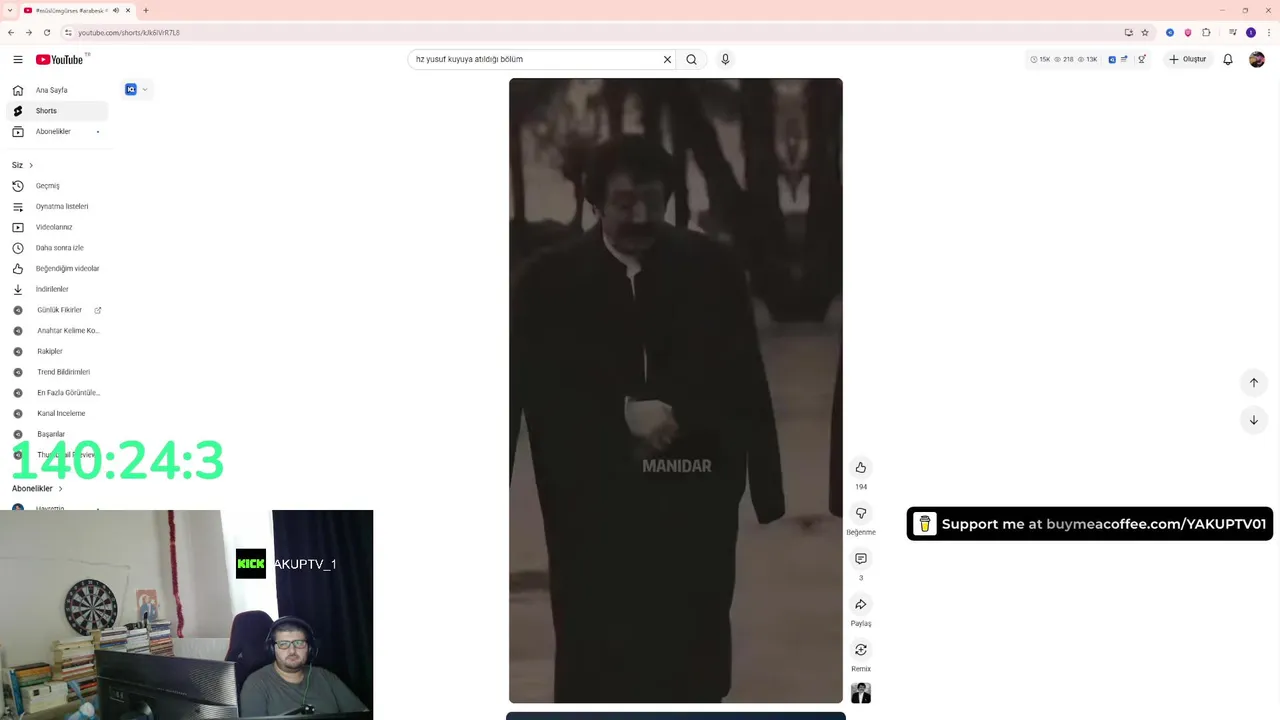Go back in browser
The height and width of the screenshot is (720, 1280).
click(11, 32)
